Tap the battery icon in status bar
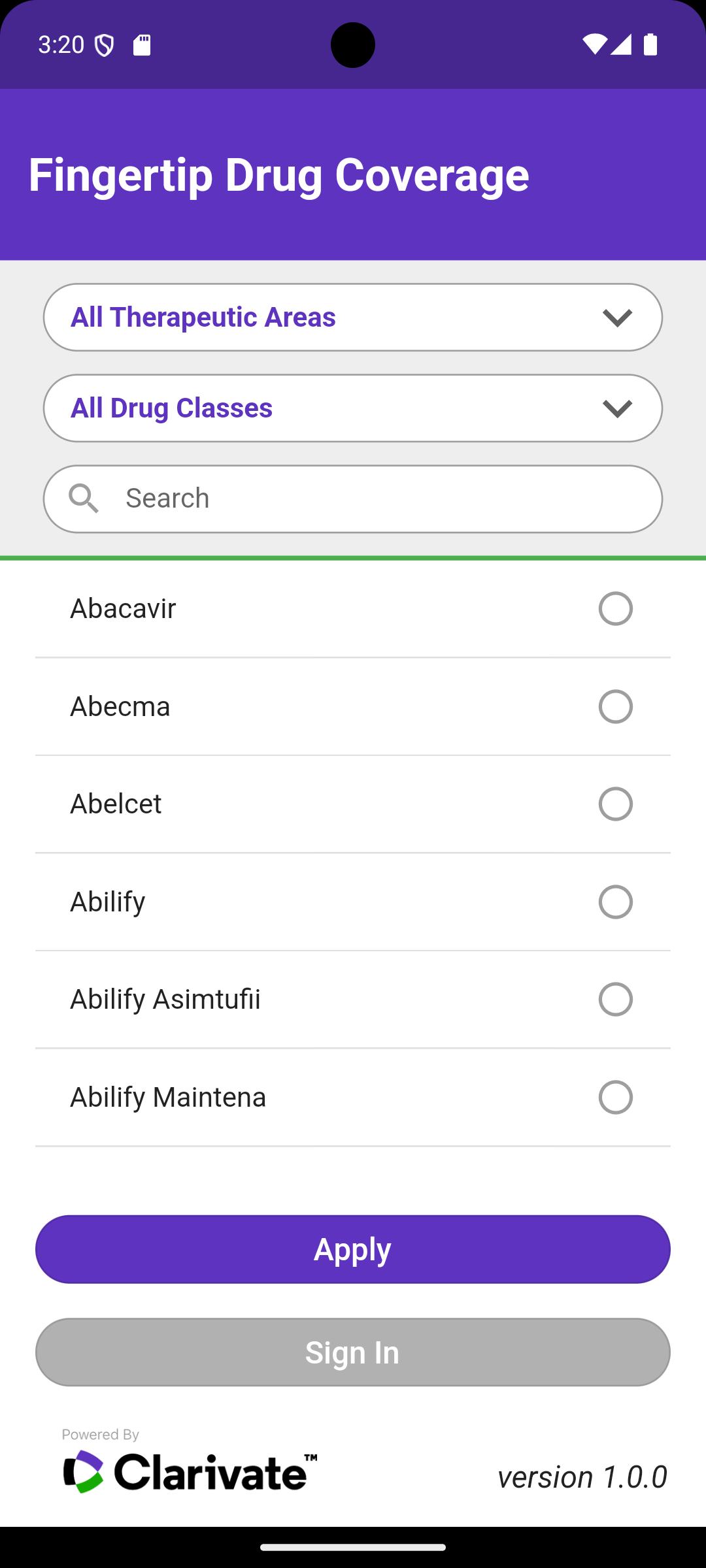Screen dimensions: 706x1568 tap(650, 44)
